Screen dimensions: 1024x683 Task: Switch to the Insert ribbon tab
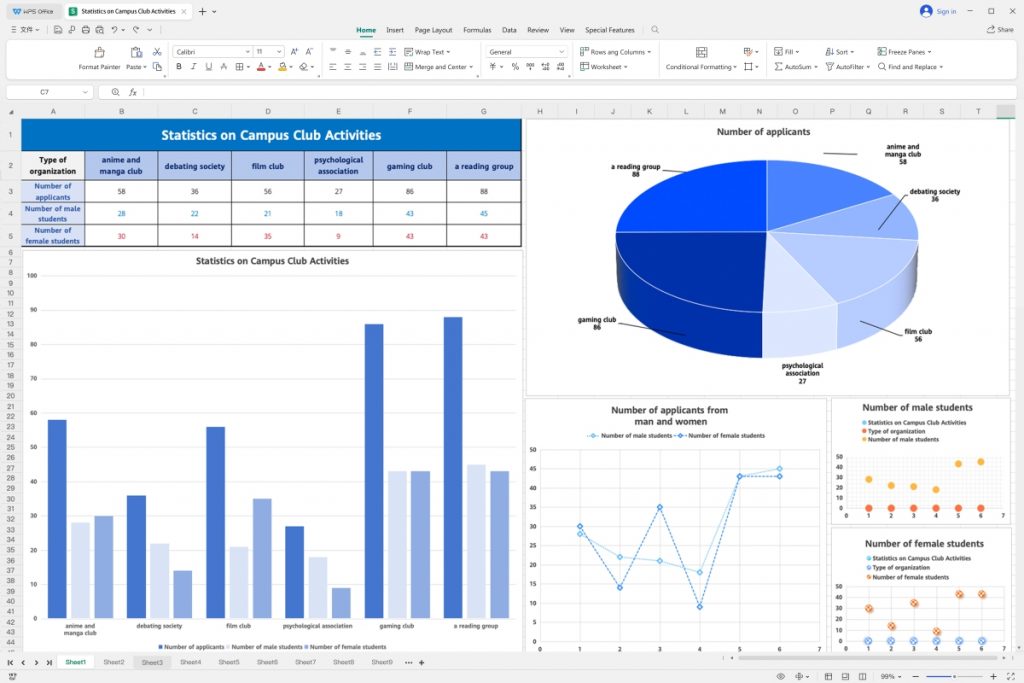point(395,30)
